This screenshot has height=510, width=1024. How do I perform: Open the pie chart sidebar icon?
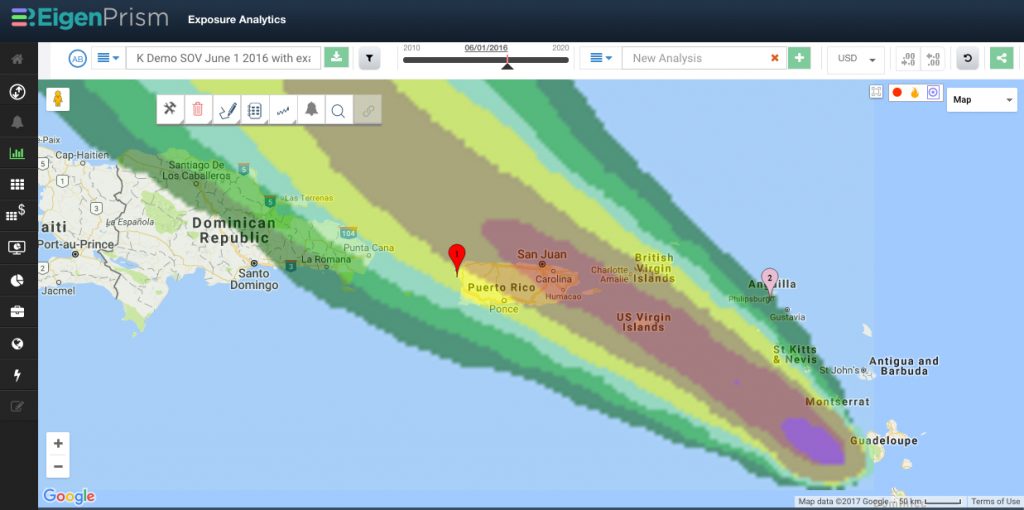tap(18, 280)
